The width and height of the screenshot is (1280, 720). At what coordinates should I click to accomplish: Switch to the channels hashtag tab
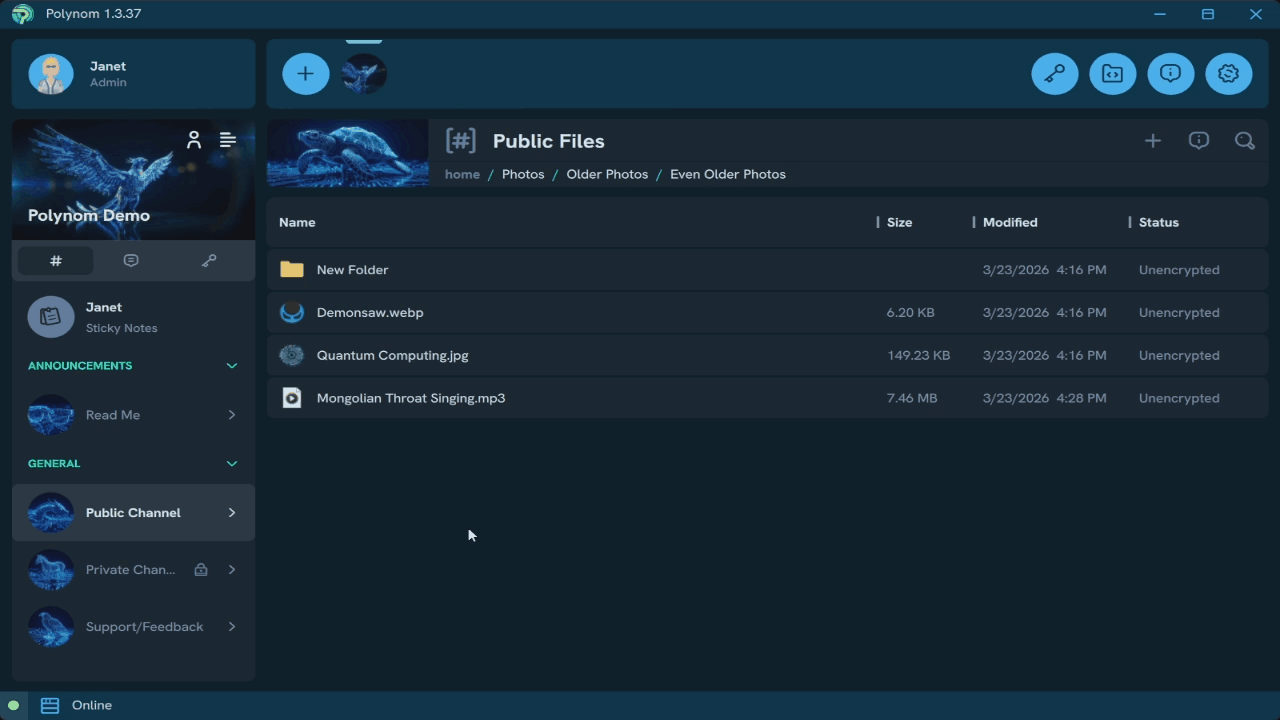pos(56,260)
